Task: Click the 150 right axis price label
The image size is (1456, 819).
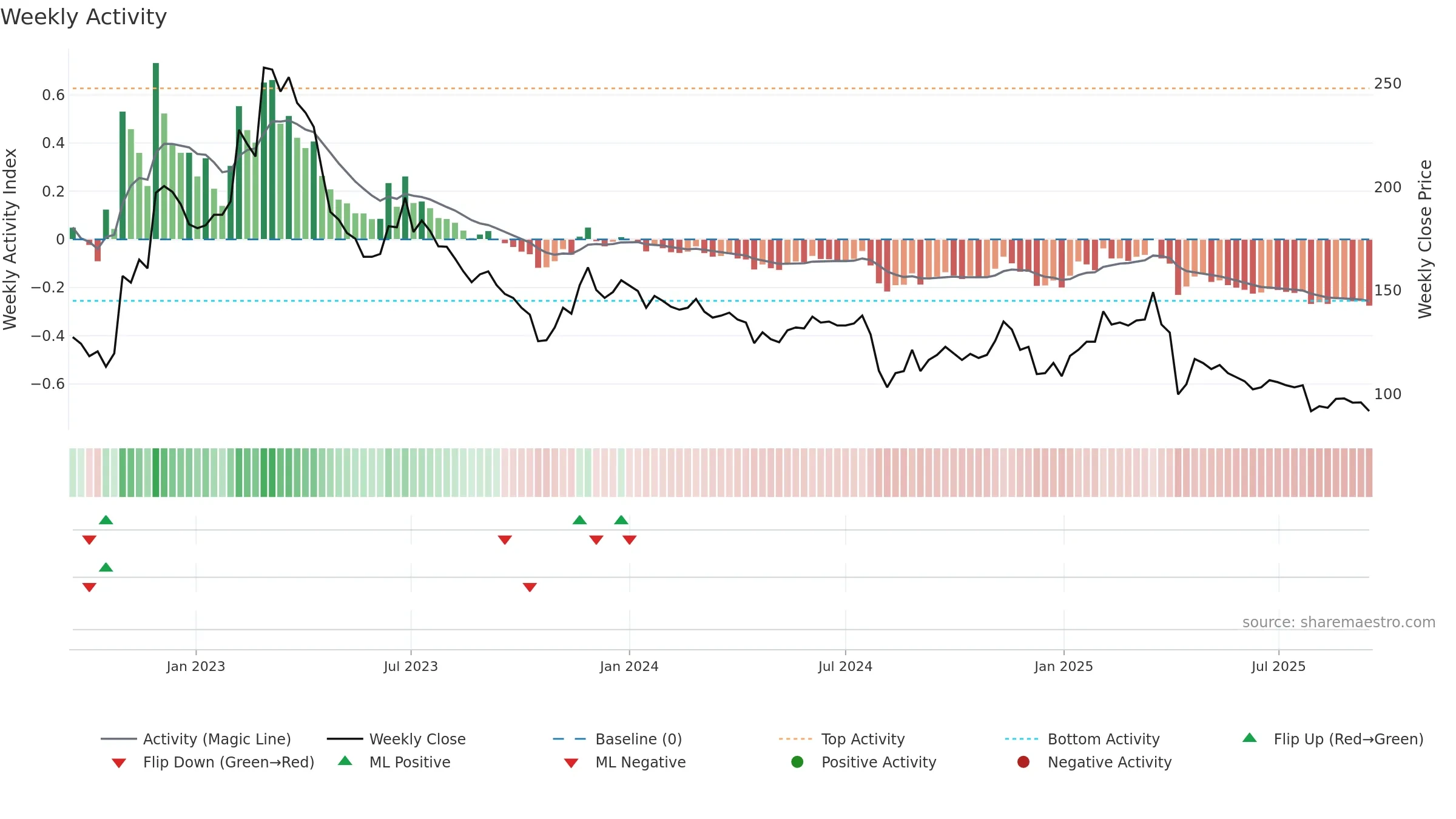Action: point(1387,291)
